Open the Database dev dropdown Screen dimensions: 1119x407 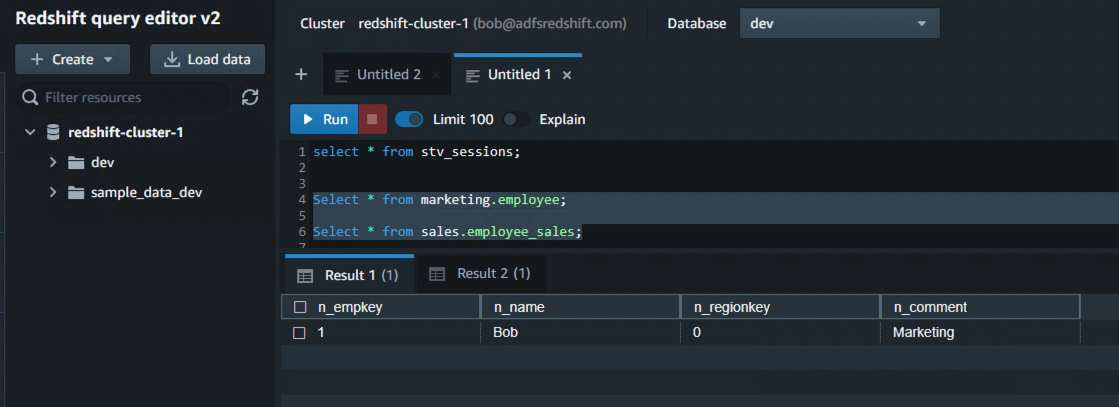click(x=840, y=24)
